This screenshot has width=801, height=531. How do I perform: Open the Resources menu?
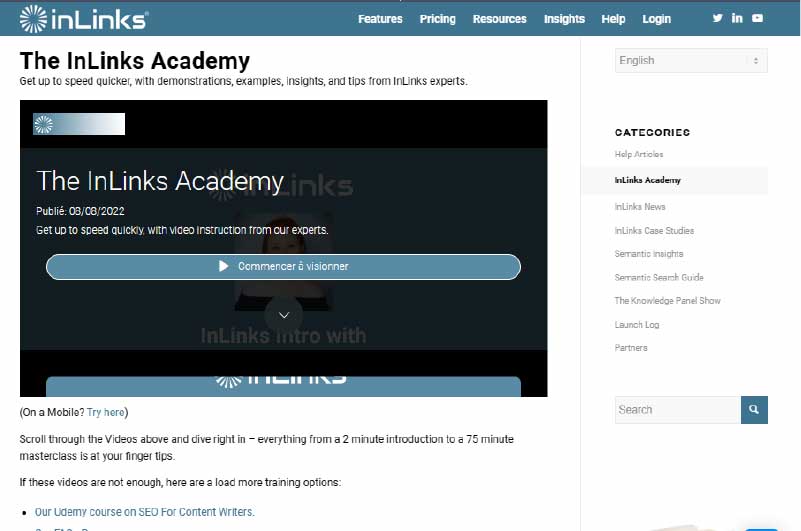click(499, 19)
